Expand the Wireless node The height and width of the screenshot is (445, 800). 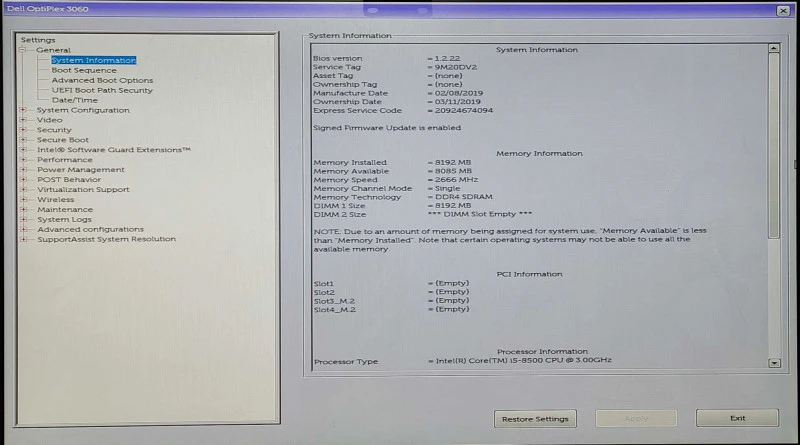pos(22,199)
